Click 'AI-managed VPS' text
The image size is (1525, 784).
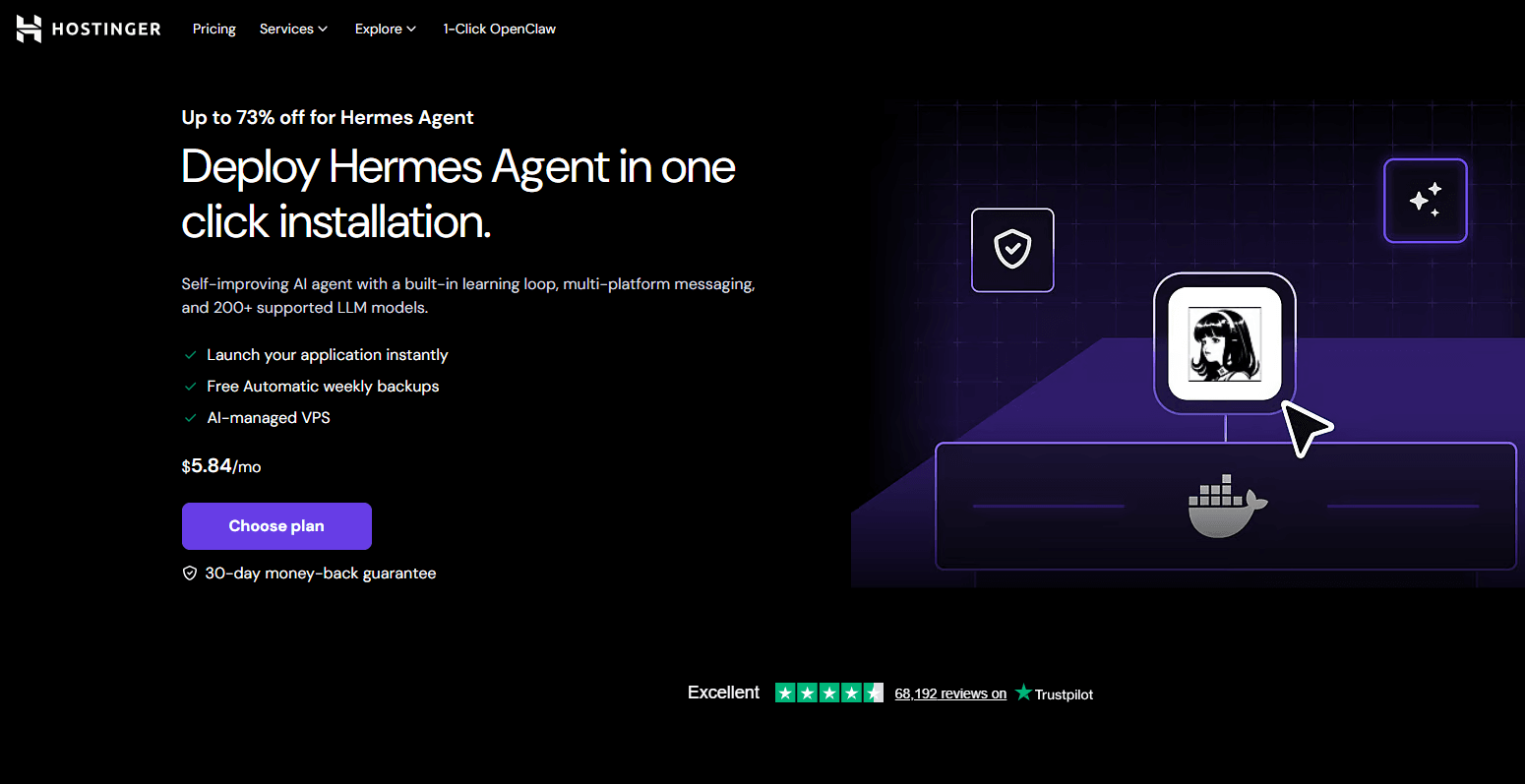269,418
